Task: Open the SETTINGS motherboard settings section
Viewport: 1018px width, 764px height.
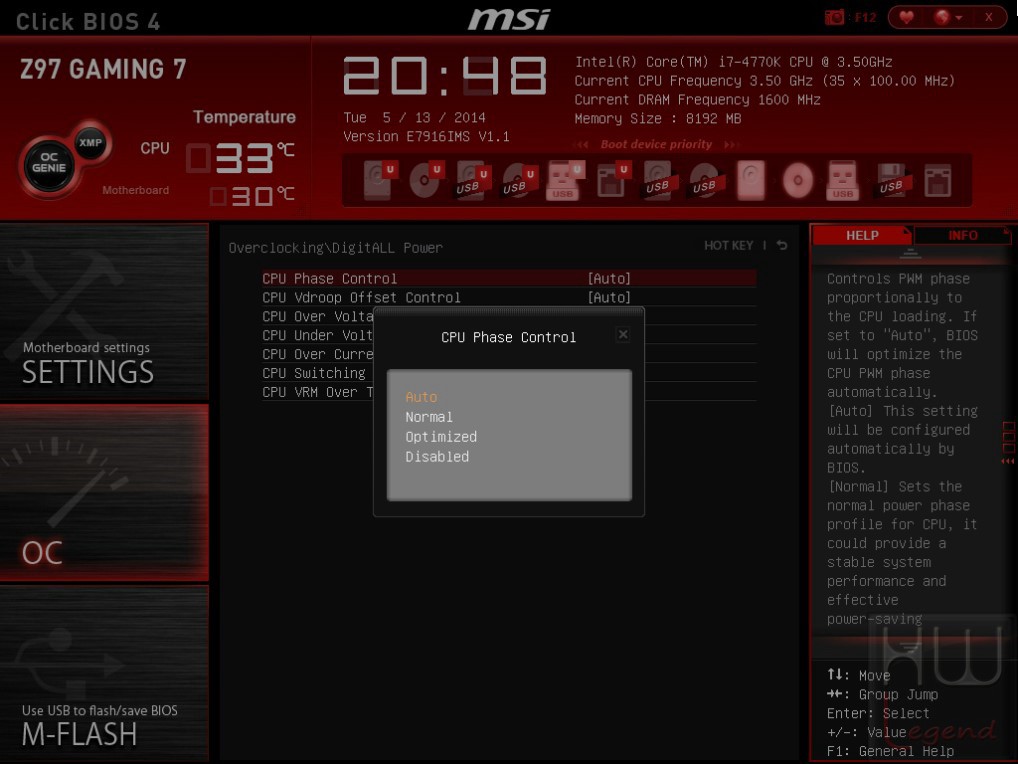Action: point(104,311)
